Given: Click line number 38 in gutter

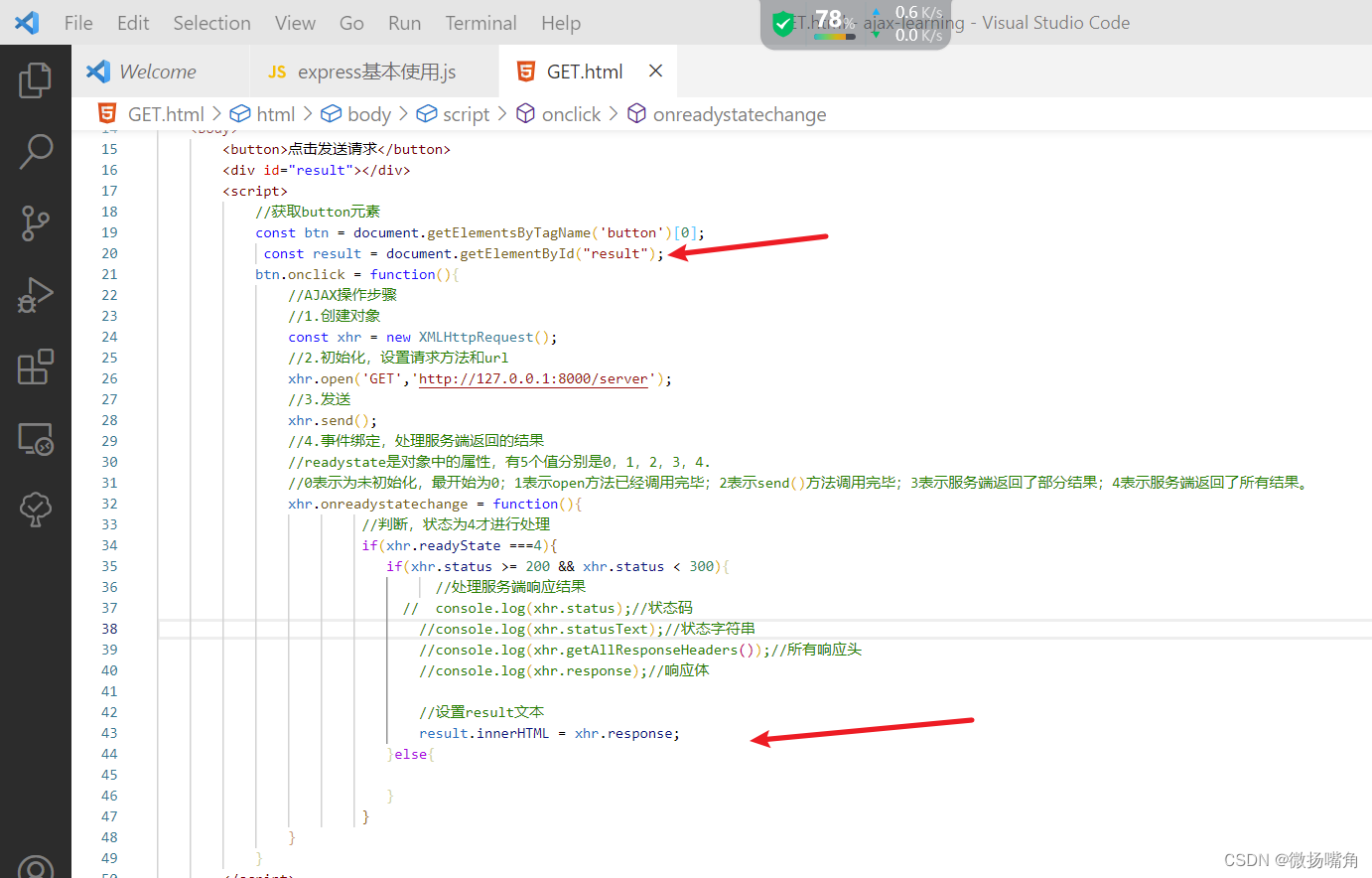Looking at the screenshot, I should tap(109, 629).
